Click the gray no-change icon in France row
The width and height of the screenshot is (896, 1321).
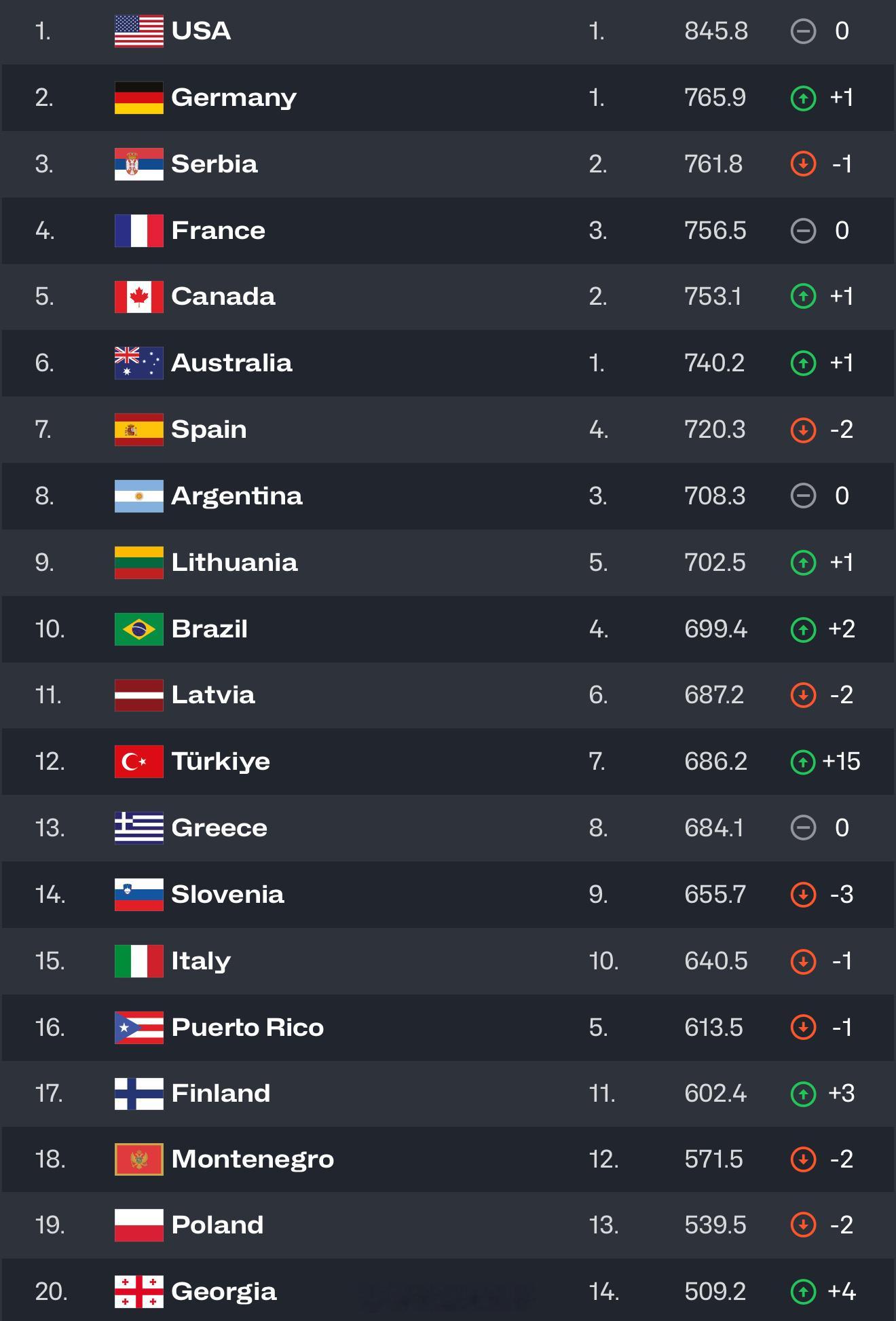(x=803, y=231)
